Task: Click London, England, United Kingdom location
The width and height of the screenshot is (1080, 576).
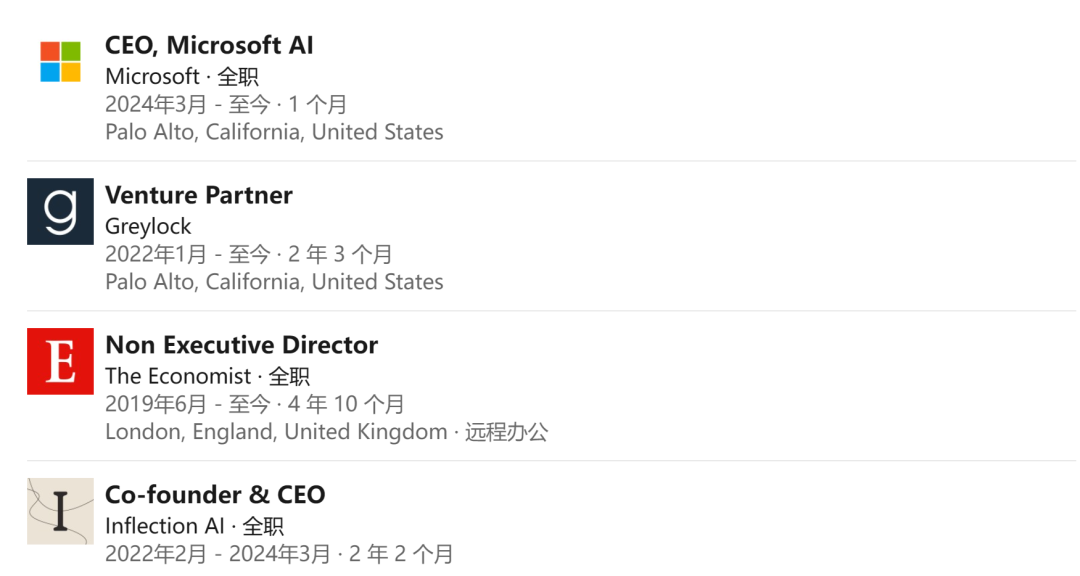Action: pos(276,432)
